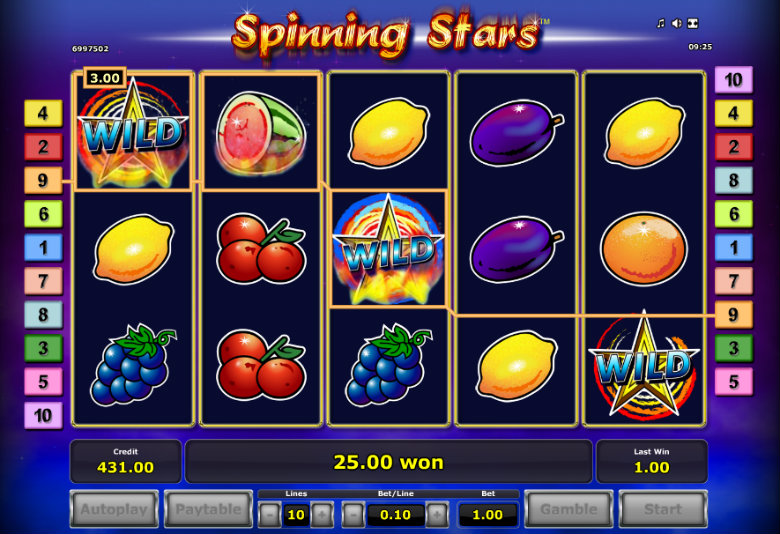Click the grapes symbol on first reel
The height and width of the screenshot is (534, 780).
point(133,364)
